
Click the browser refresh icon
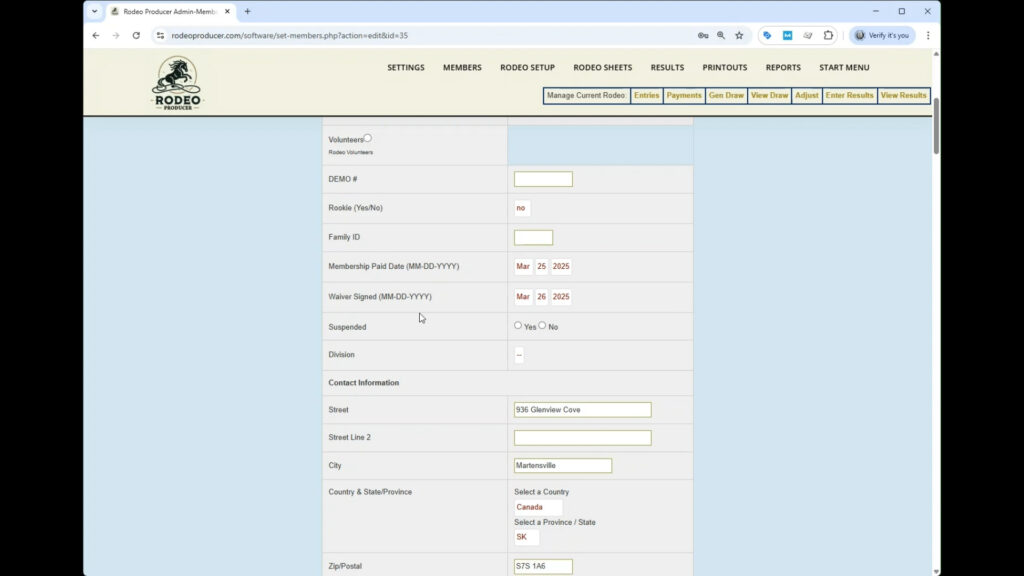click(x=137, y=35)
